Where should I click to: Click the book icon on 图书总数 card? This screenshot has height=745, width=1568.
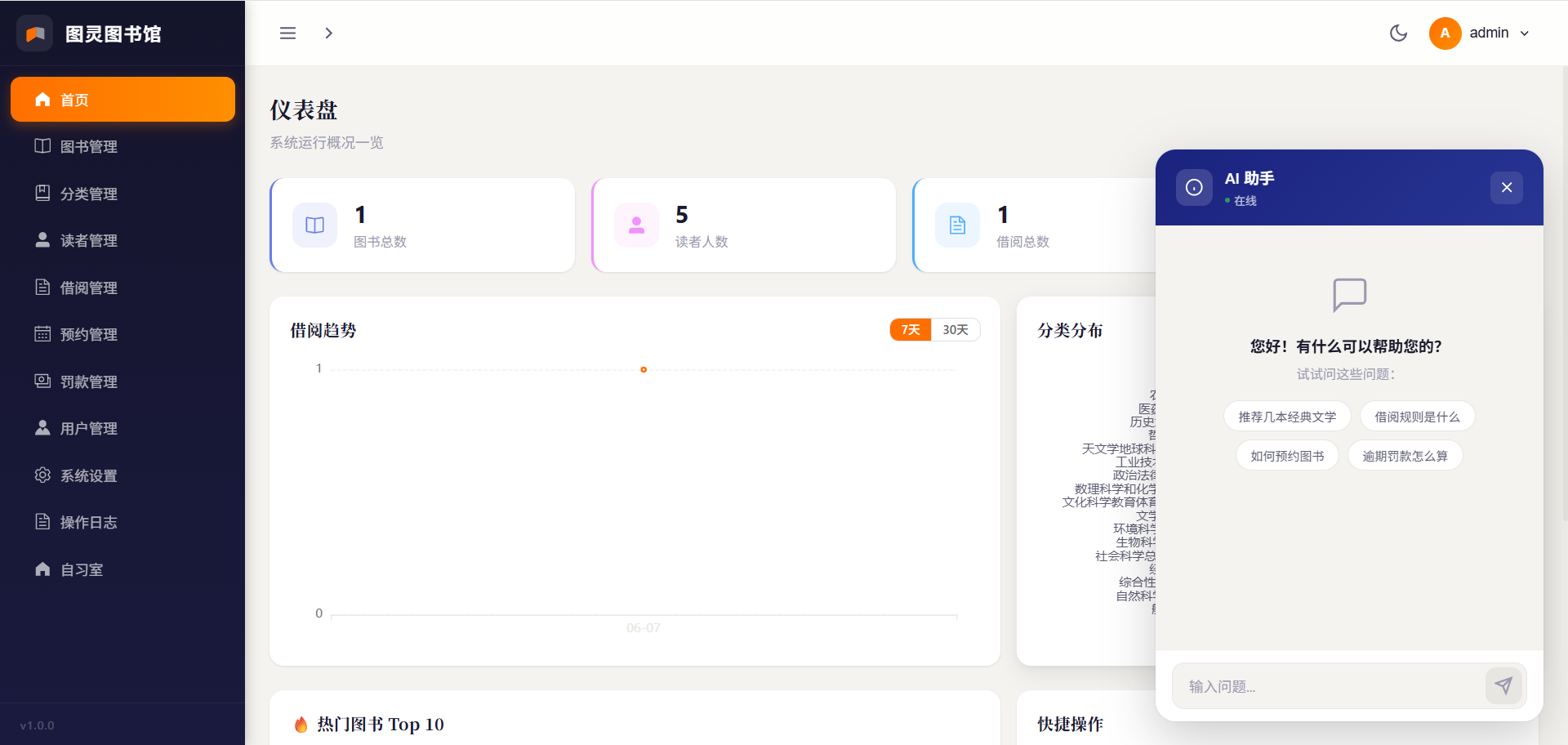314,225
